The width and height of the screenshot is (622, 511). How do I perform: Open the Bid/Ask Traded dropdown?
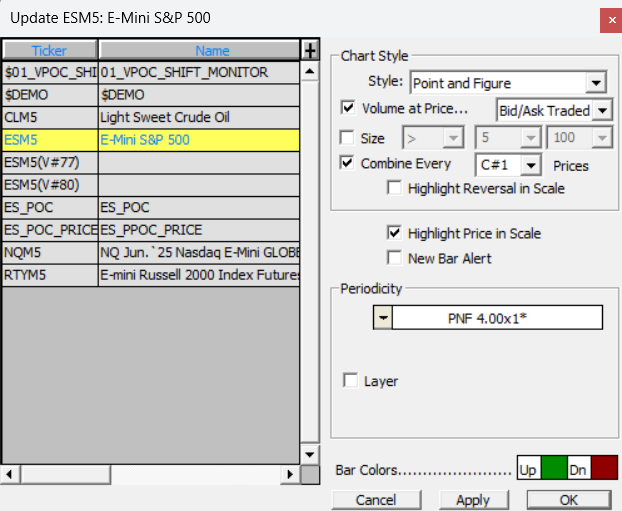(x=603, y=110)
